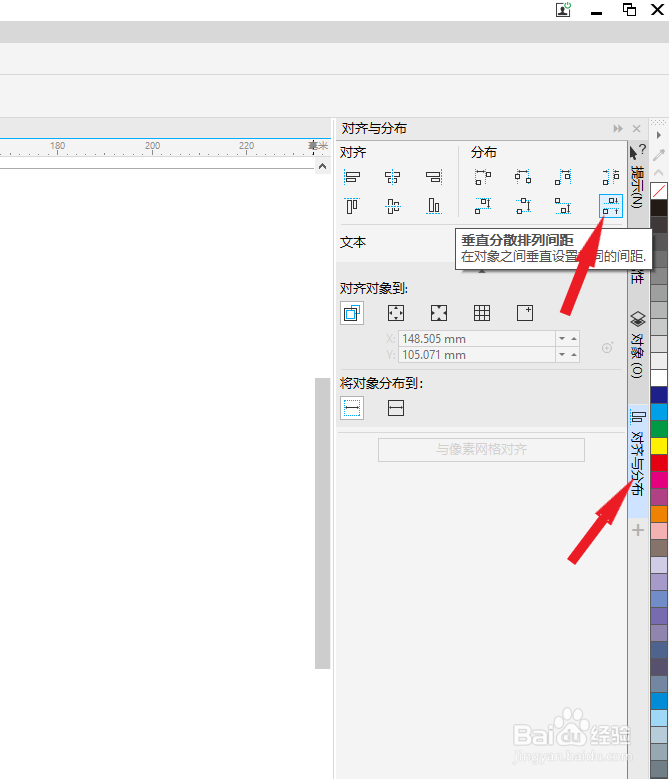Select the no-color swatch
Viewport: 669px width, 779px height.
659,191
